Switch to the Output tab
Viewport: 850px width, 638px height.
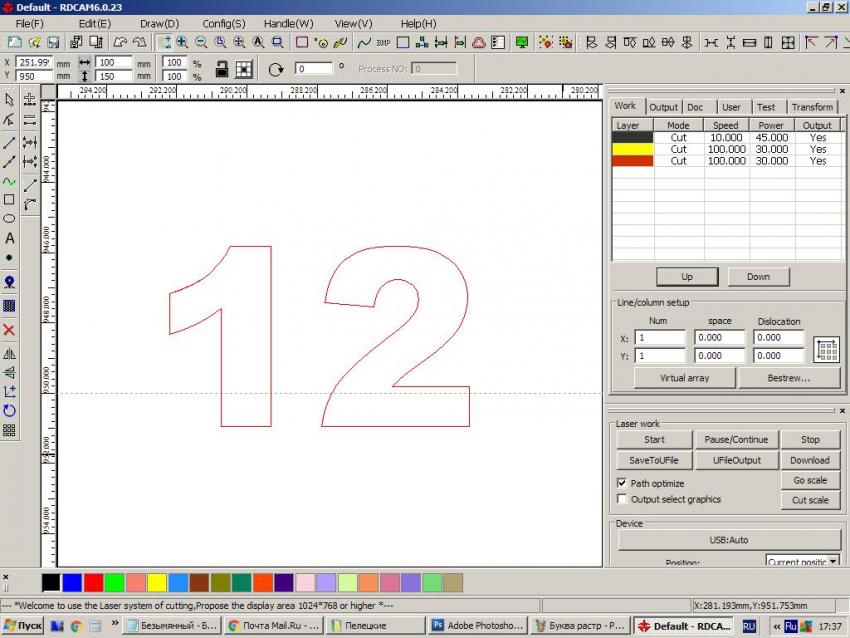pyautogui.click(x=663, y=107)
